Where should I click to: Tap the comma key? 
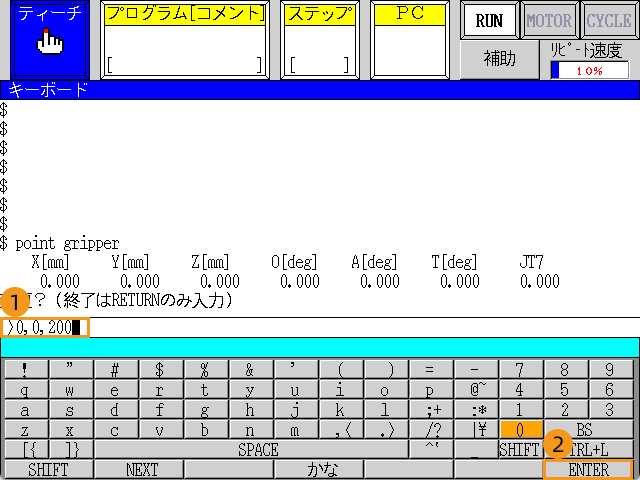[x=341, y=430]
